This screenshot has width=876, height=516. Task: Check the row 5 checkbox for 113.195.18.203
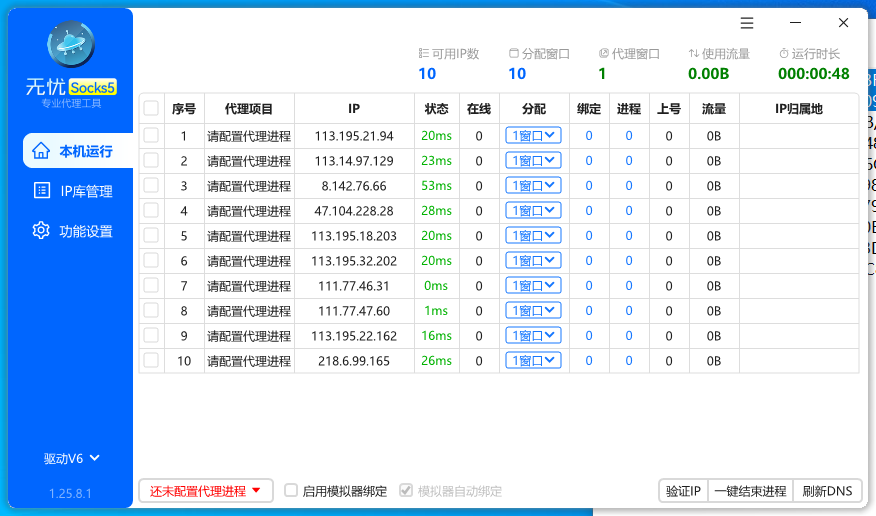151,236
